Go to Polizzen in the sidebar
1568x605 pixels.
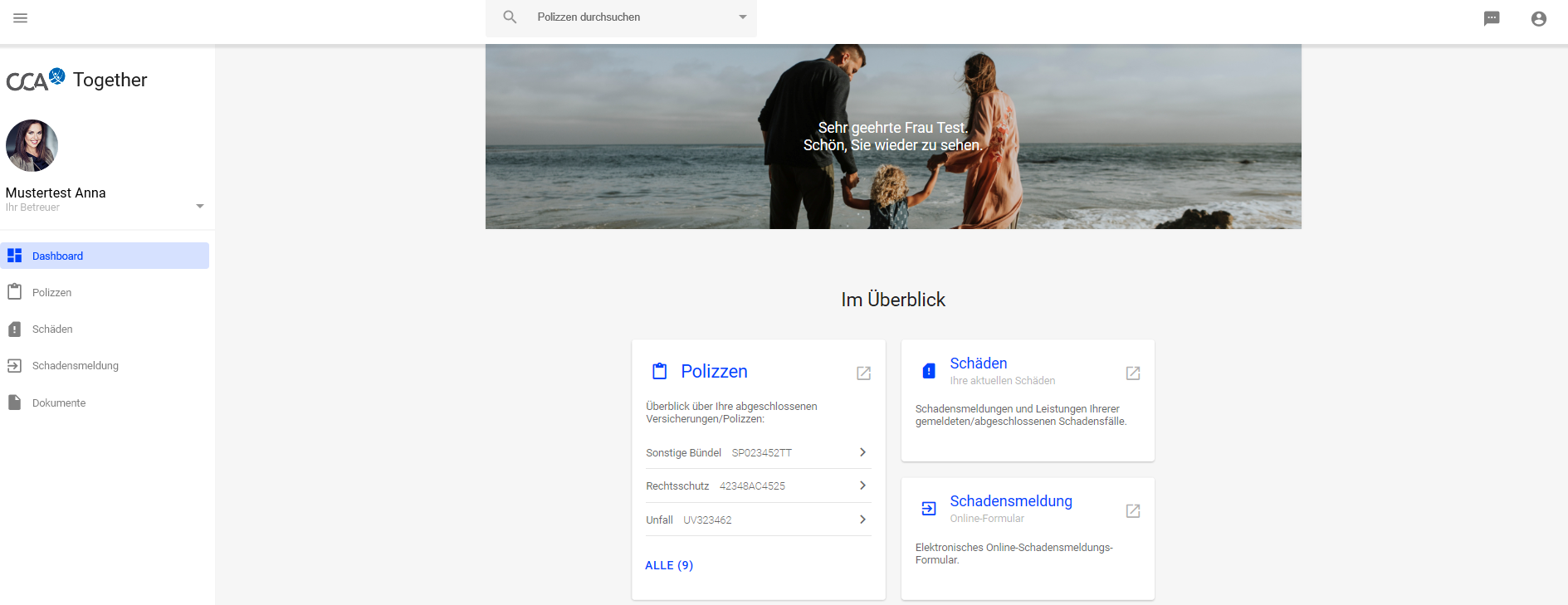[x=105, y=292]
